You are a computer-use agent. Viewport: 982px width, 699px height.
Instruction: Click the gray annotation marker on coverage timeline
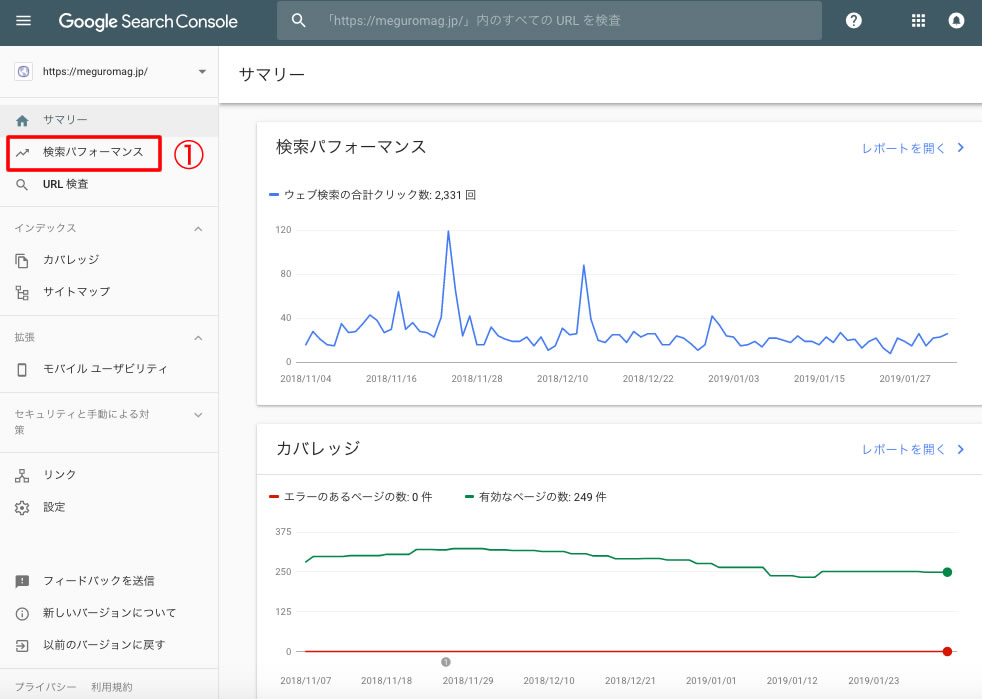[x=446, y=662]
